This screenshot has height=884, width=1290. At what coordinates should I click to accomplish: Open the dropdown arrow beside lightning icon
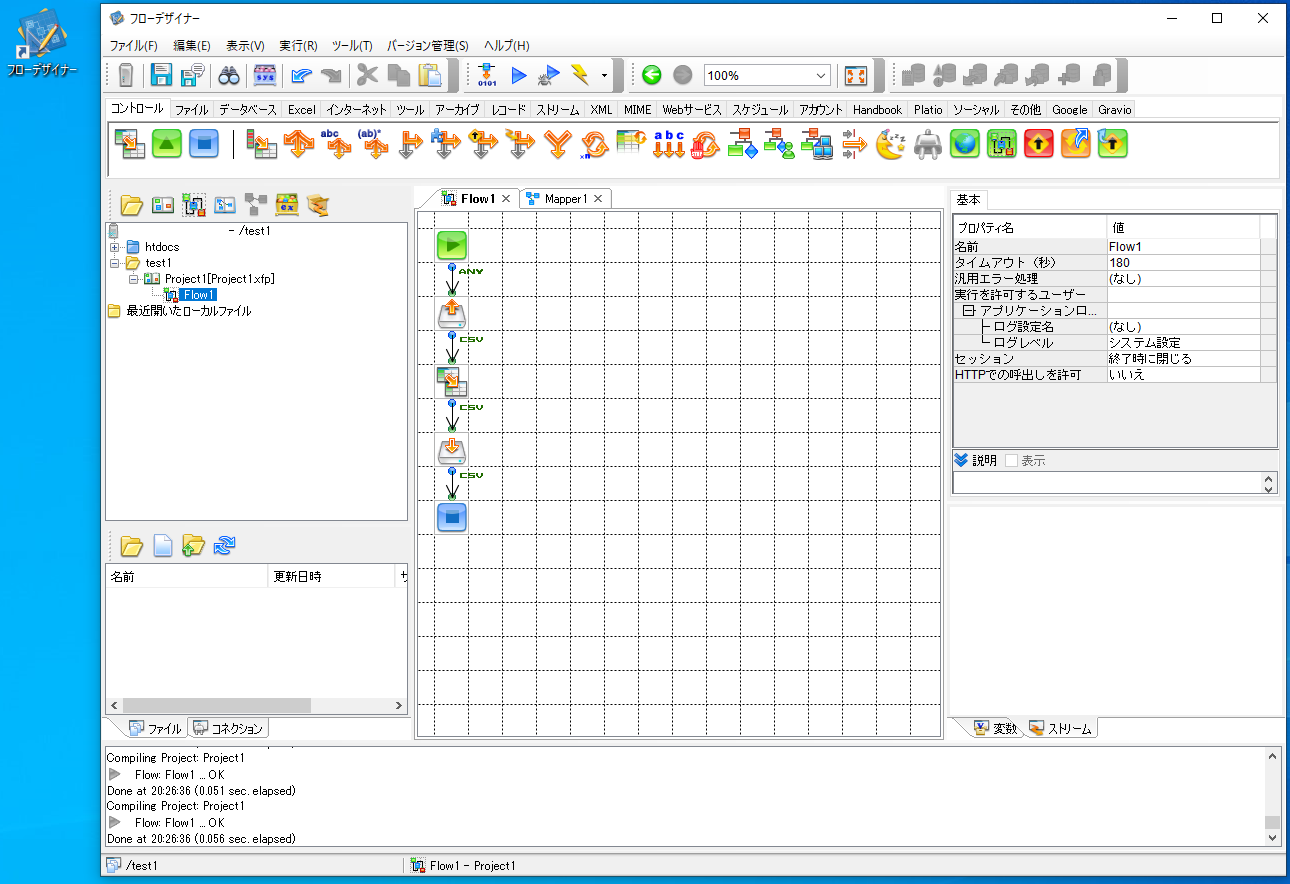[x=604, y=76]
